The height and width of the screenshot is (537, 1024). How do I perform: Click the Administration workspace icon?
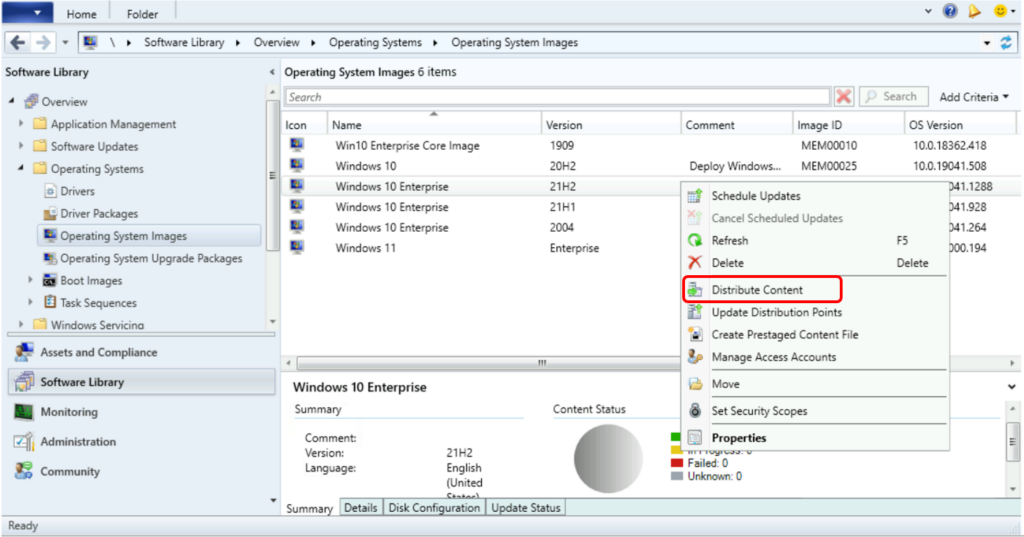(24, 442)
